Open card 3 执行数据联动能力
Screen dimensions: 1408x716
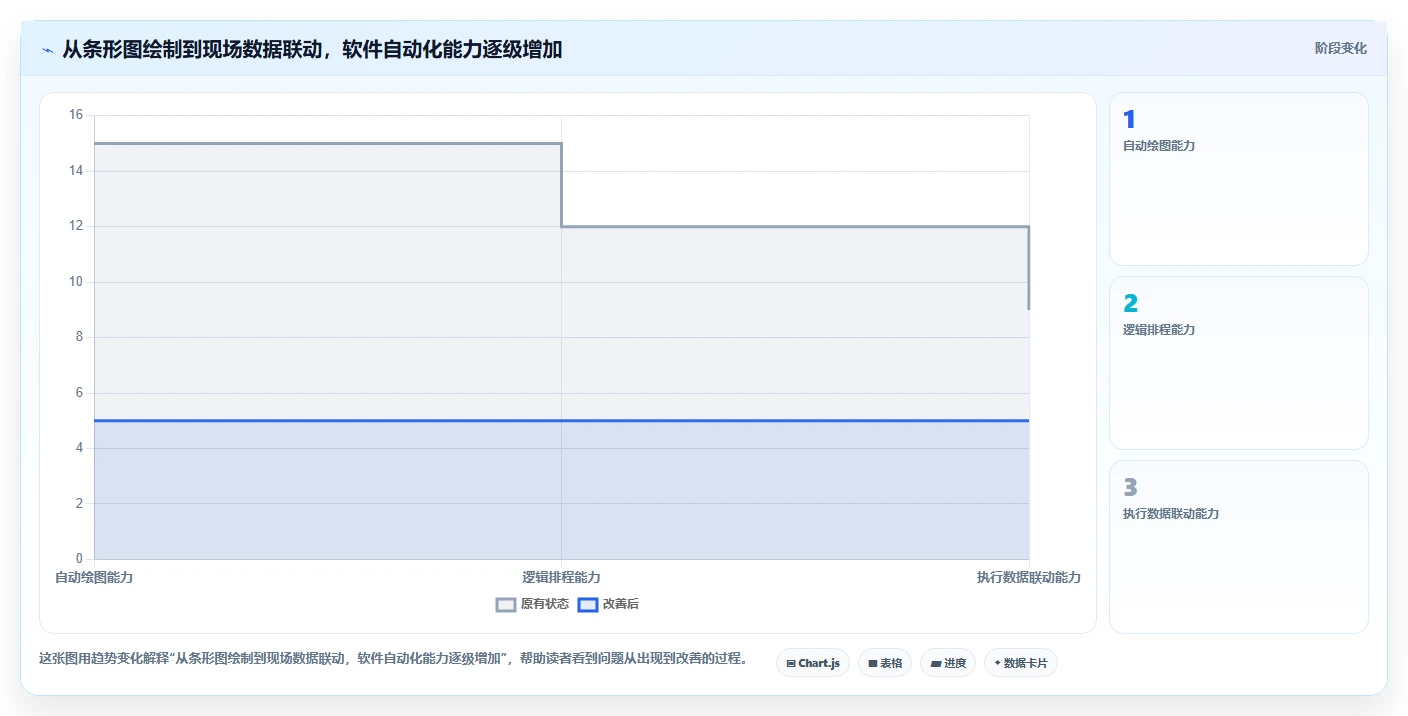1238,547
